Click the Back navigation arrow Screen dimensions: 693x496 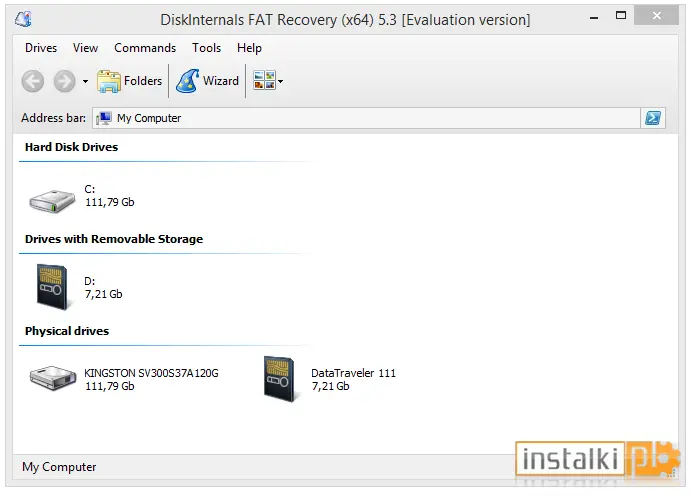[33, 81]
